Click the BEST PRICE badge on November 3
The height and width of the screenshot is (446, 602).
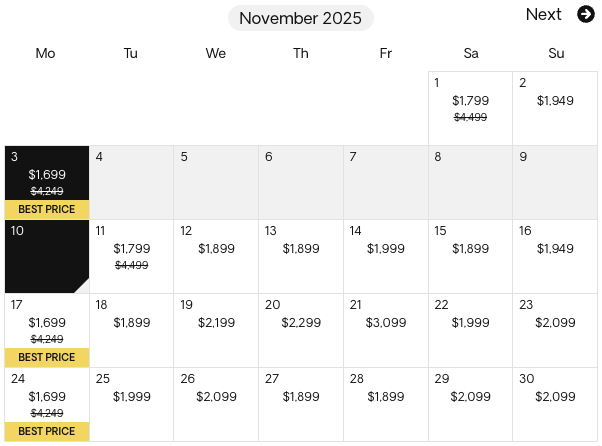(47, 209)
